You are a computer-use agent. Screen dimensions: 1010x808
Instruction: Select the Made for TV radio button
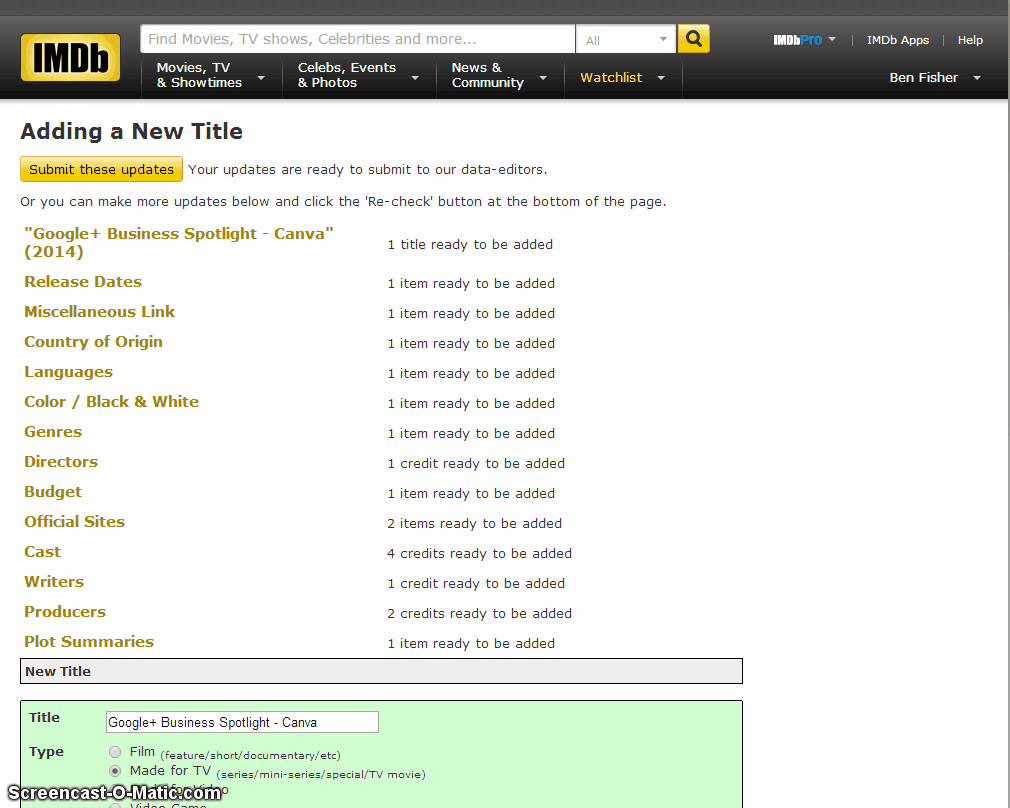coord(115,772)
